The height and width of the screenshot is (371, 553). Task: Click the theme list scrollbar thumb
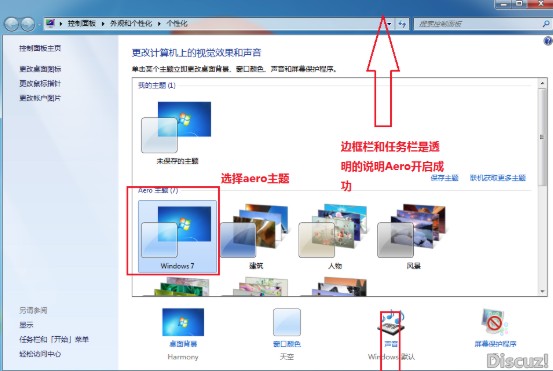542,137
